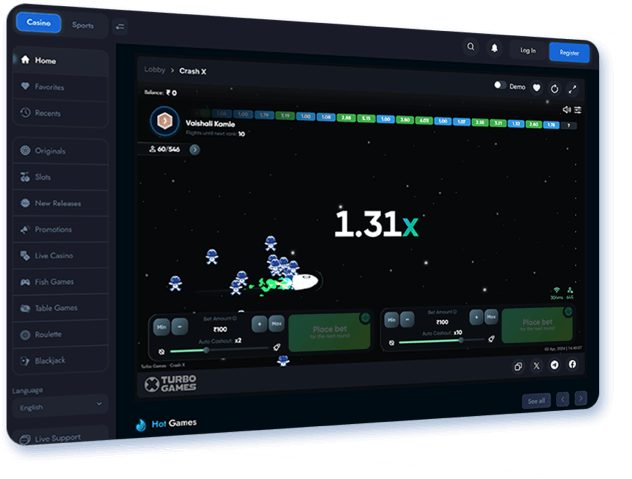
Task: Edit right bet amount ₹100 field
Action: [442, 322]
